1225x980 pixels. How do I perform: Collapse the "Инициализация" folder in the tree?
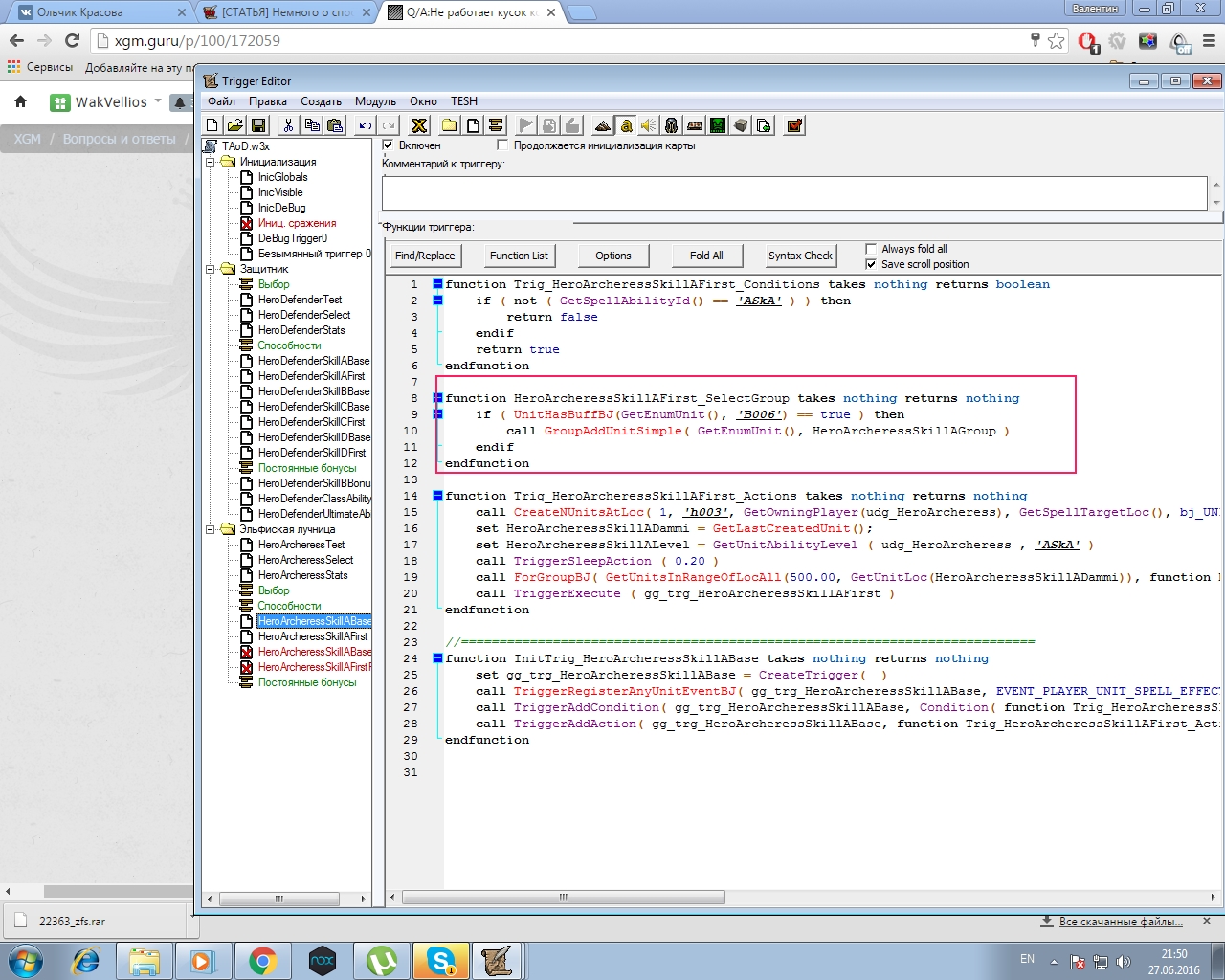click(x=211, y=162)
